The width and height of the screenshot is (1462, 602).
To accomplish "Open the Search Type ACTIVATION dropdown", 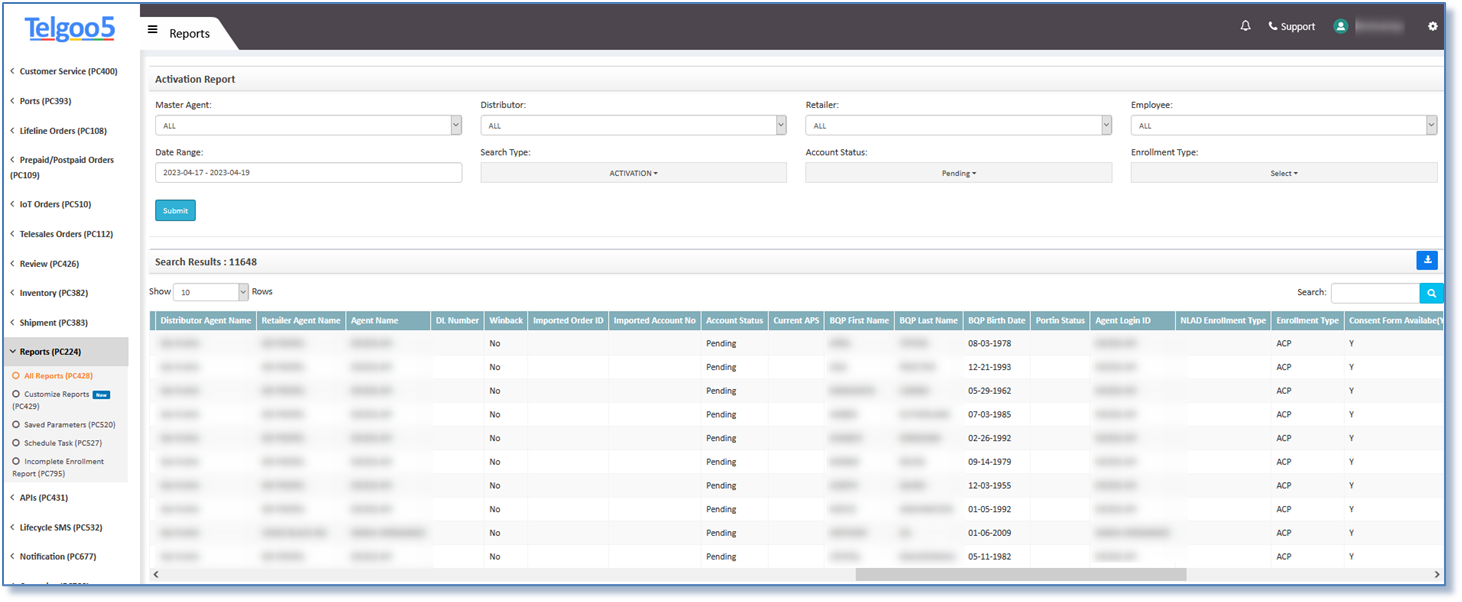I will tap(633, 173).
